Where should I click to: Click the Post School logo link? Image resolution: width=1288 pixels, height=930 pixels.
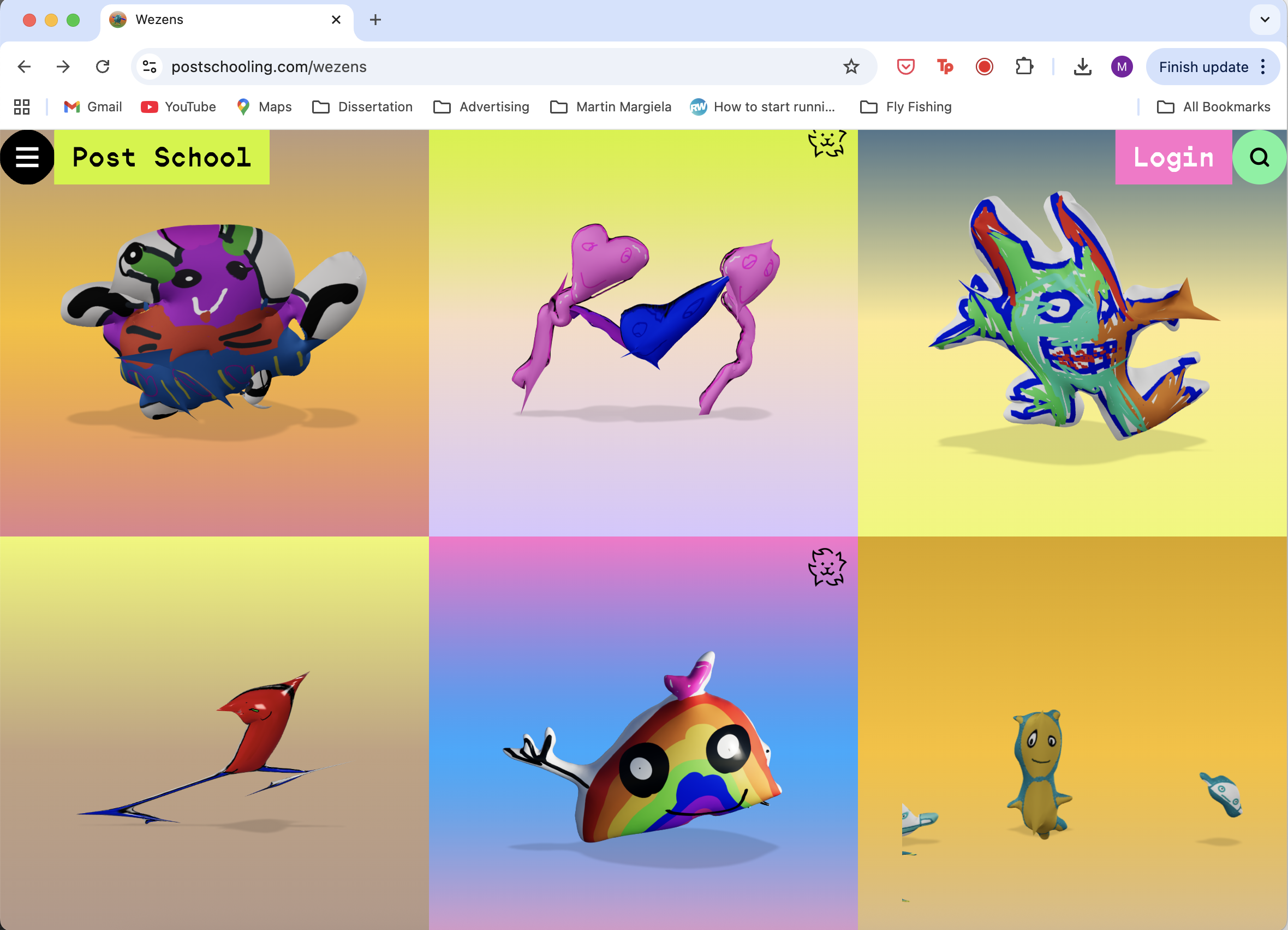click(162, 157)
